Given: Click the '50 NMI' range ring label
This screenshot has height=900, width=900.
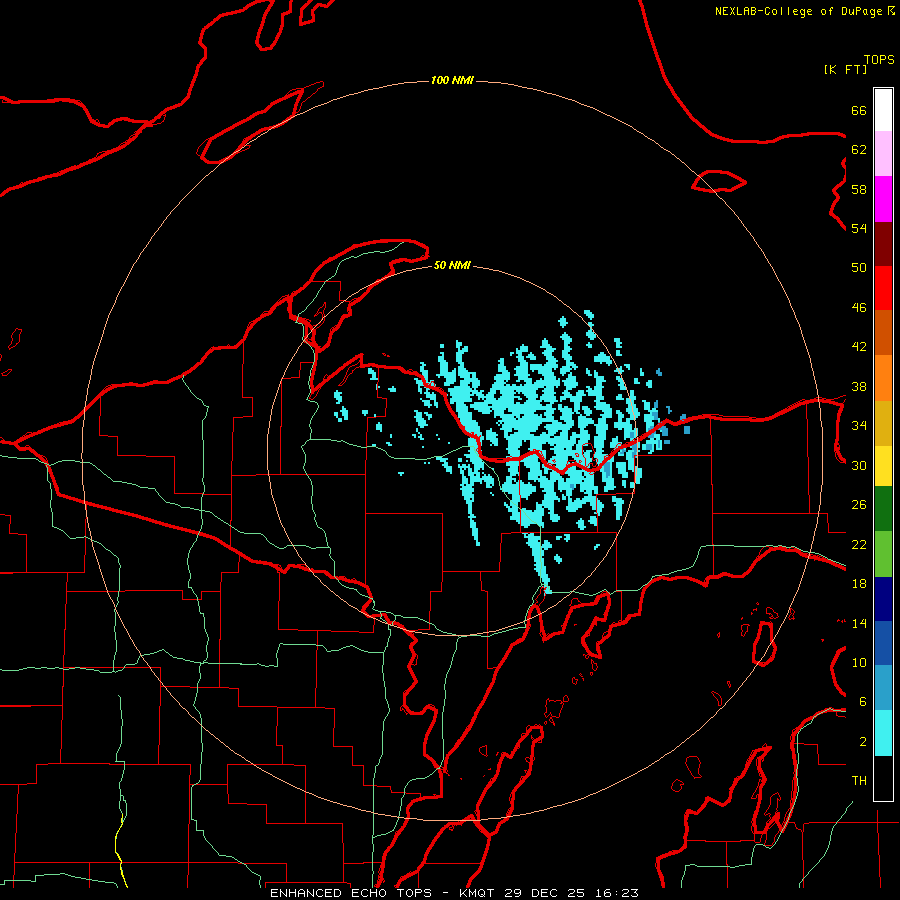Looking at the screenshot, I should pos(452,265).
